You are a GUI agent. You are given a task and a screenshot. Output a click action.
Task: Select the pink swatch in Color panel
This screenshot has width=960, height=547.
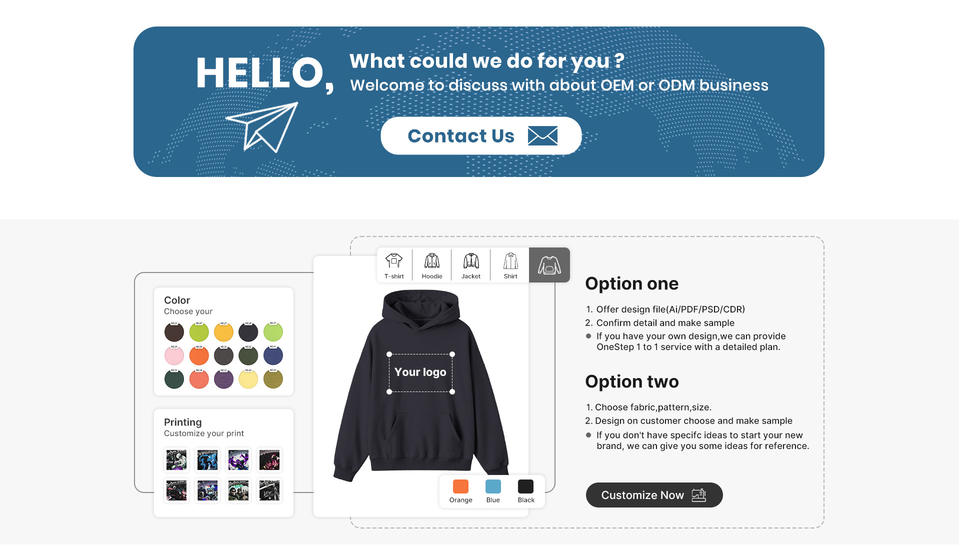174,355
